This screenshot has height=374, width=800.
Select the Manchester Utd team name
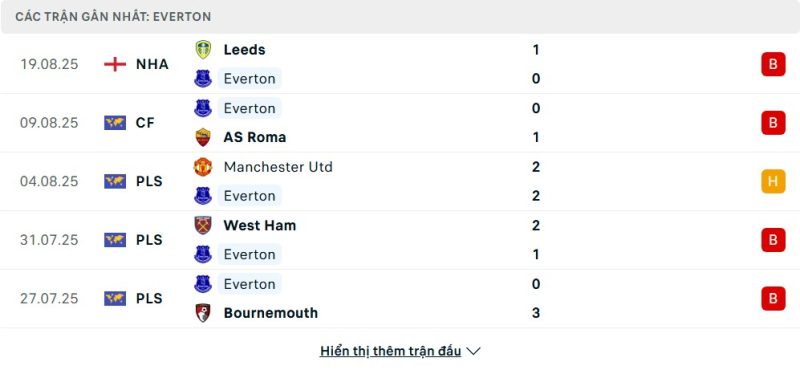[278, 167]
